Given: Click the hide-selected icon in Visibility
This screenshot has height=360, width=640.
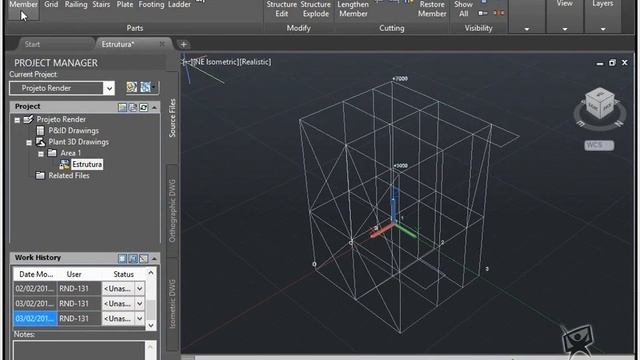Looking at the screenshot, I should click(483, 13).
